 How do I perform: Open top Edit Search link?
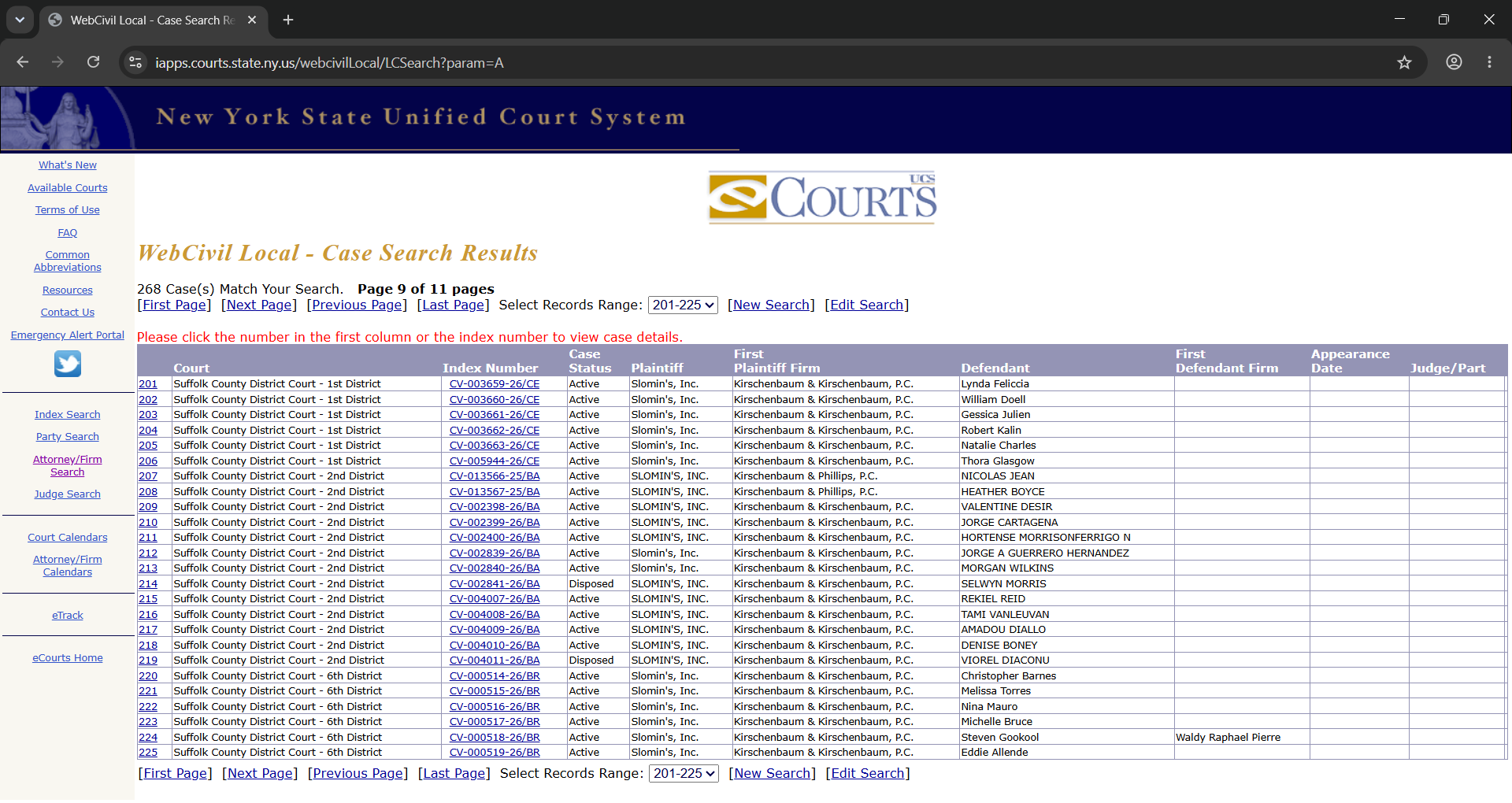pos(866,305)
